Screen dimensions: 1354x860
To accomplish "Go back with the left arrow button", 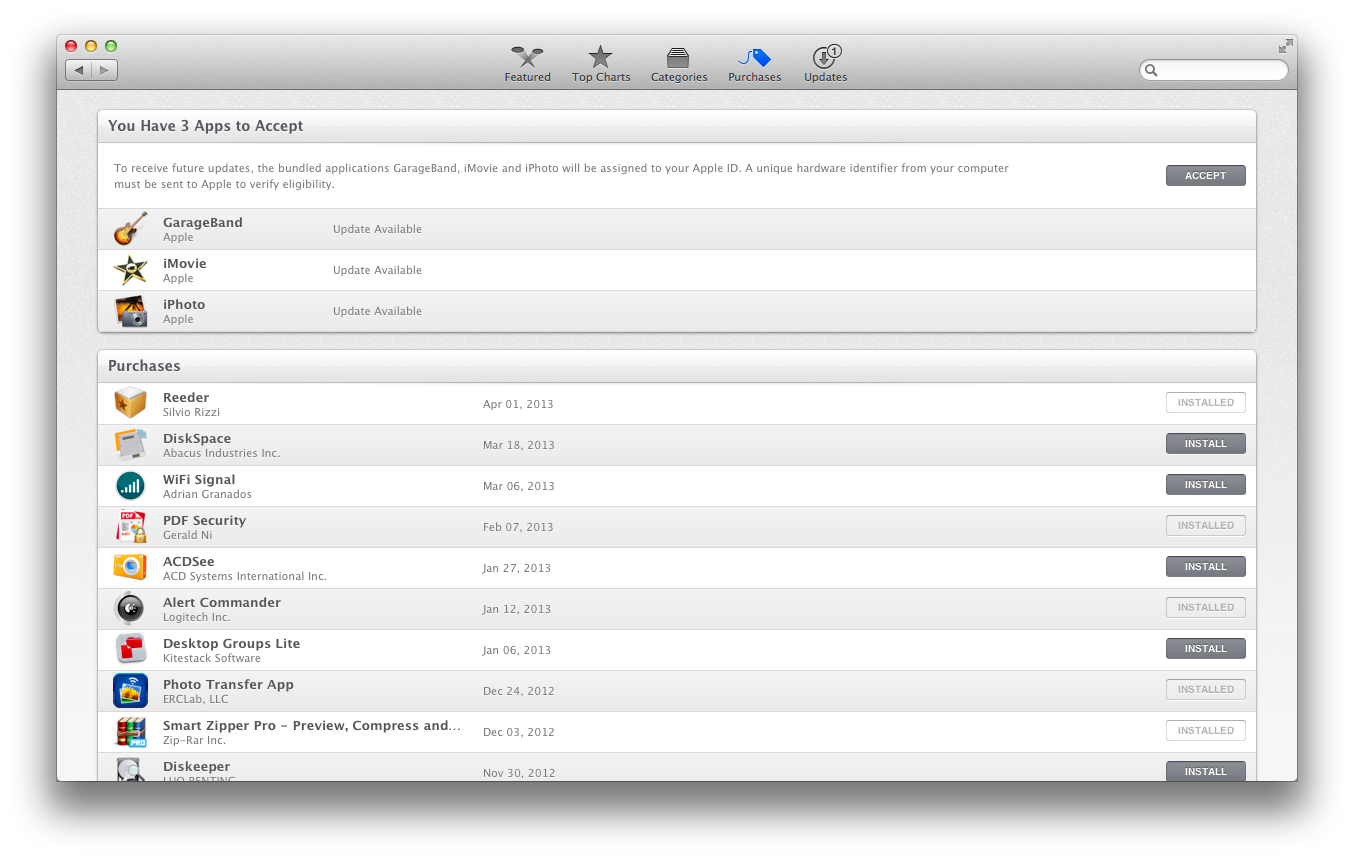I will pos(79,70).
